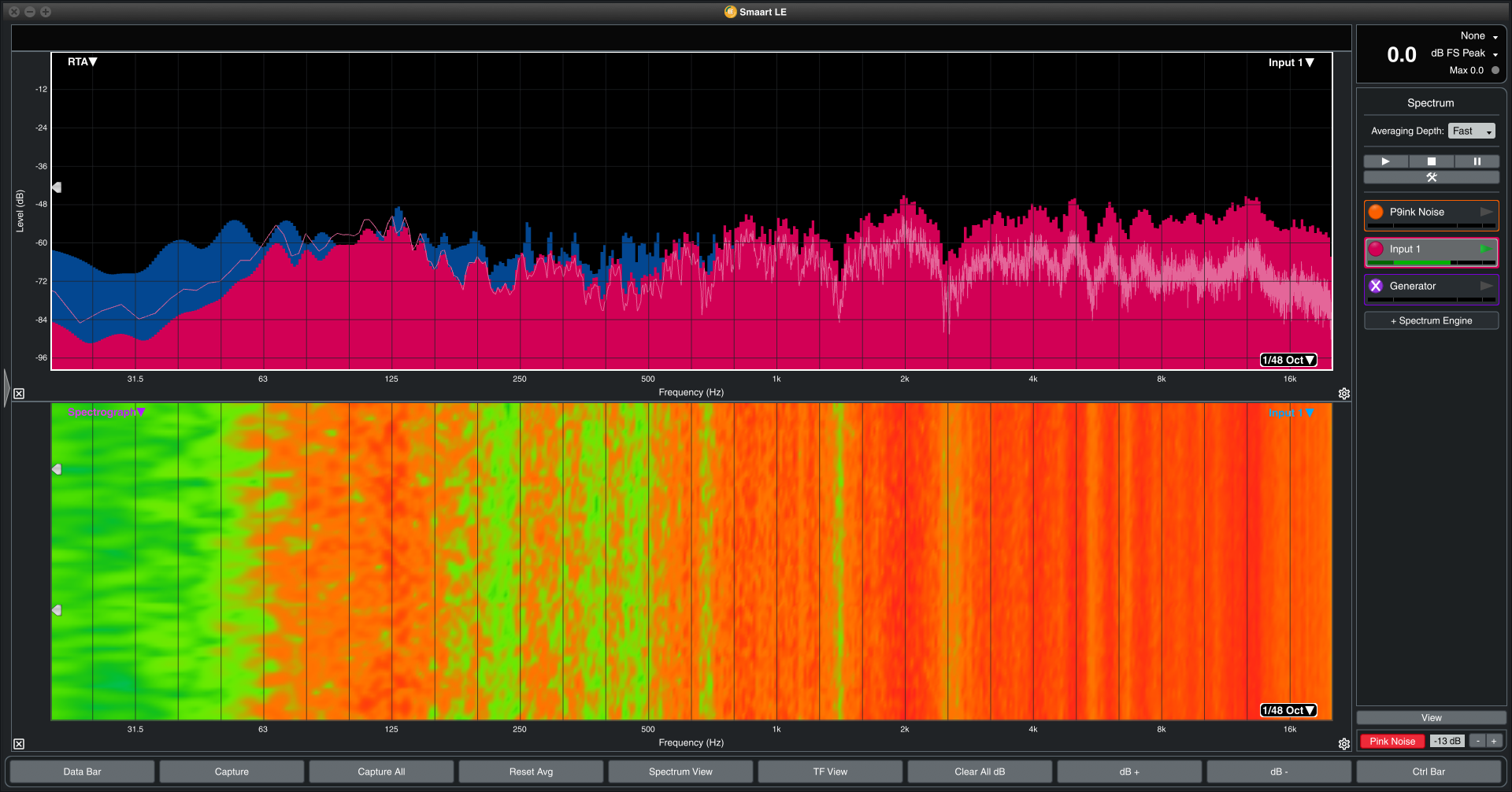The image size is (1512, 792).
Task: Open the None meter source dropdown
Action: tap(1479, 35)
